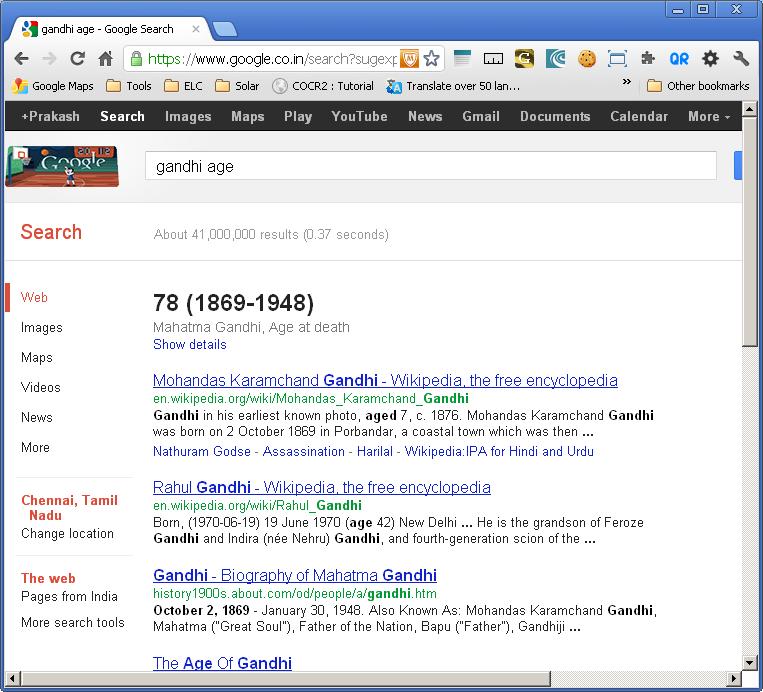Open the Tools bookmark folder
This screenshot has height=692, width=763.
pos(129,86)
